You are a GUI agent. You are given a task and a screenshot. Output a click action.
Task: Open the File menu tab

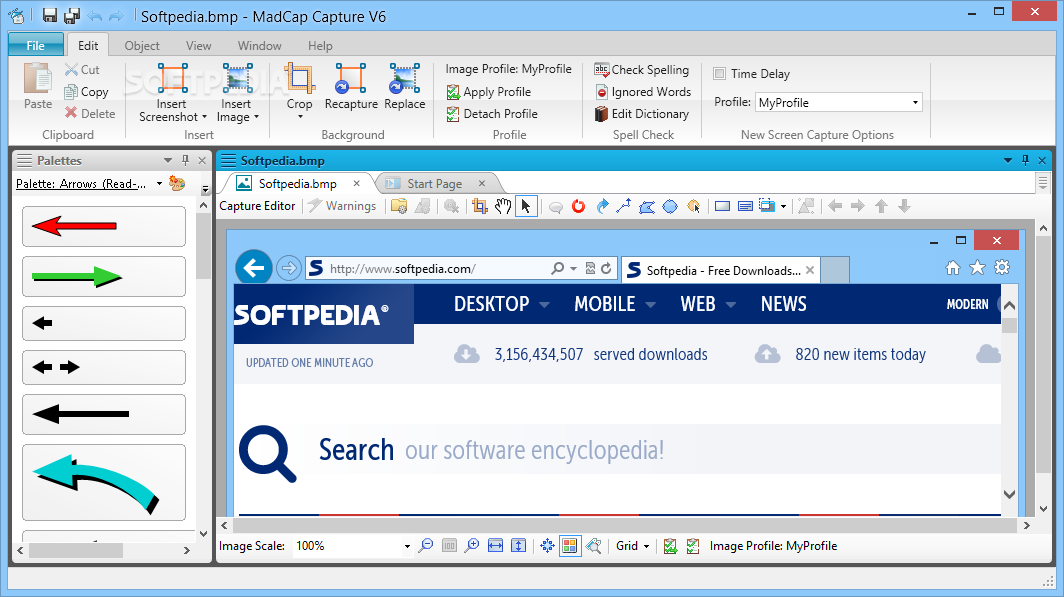(36, 45)
